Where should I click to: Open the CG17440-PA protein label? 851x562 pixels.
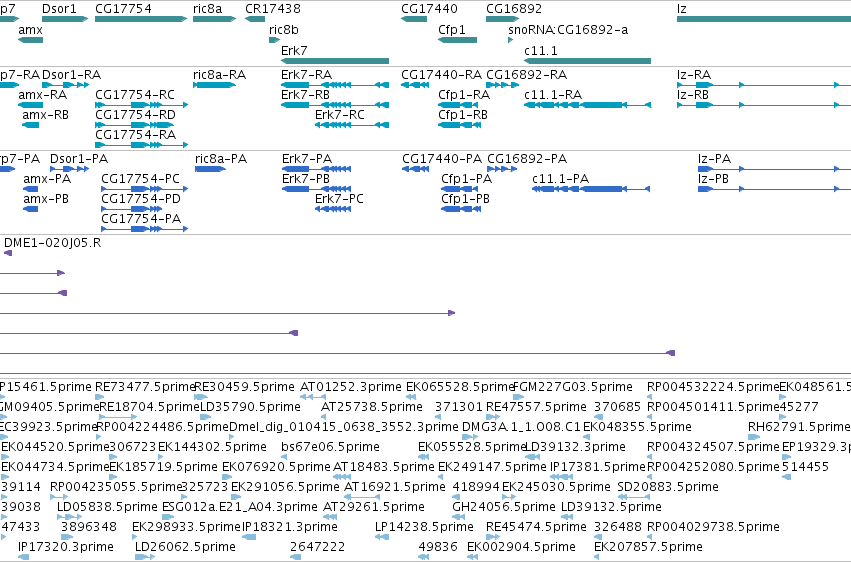[x=442, y=159]
